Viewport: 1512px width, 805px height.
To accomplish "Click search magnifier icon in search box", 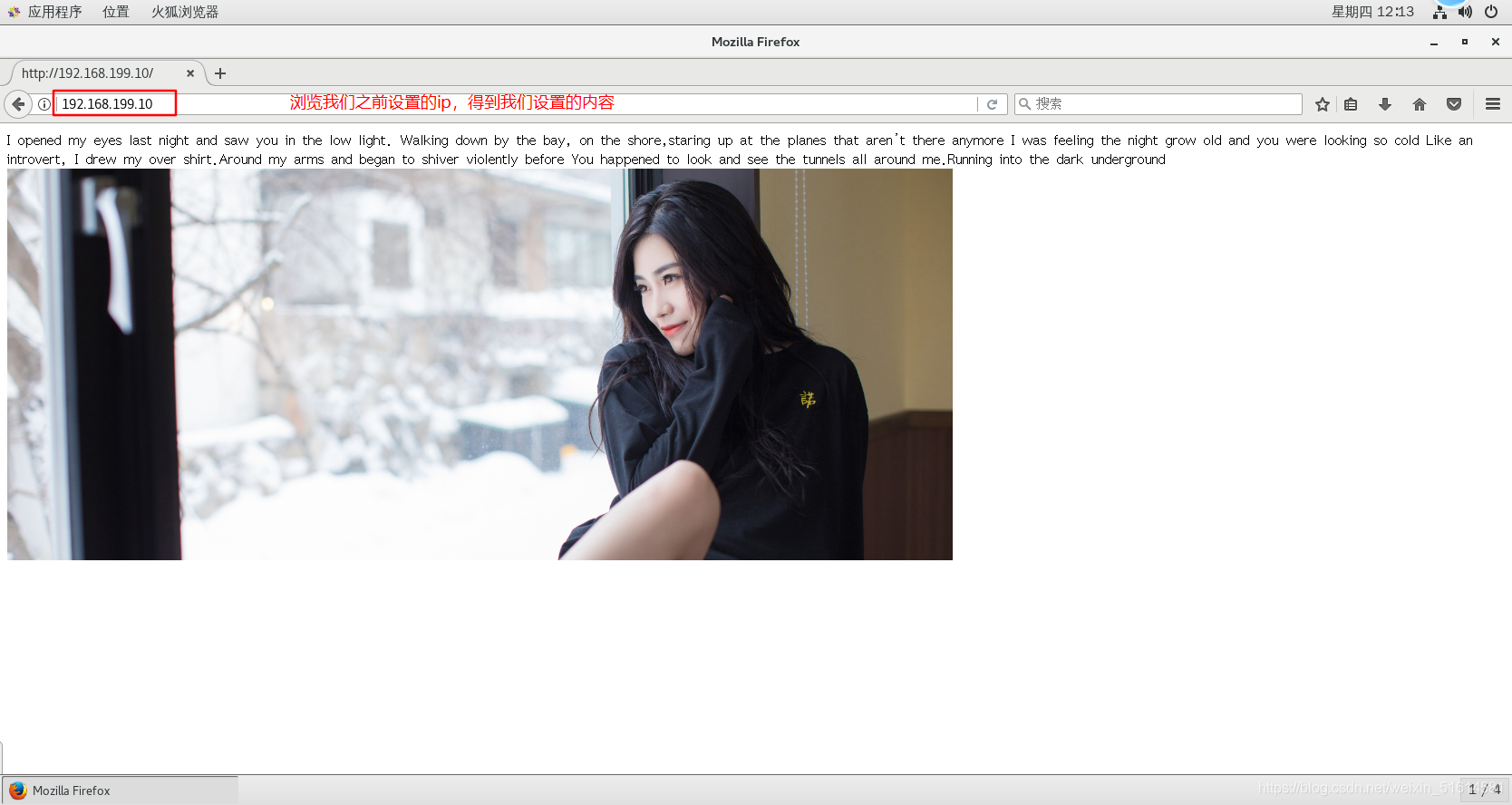I will (1025, 104).
